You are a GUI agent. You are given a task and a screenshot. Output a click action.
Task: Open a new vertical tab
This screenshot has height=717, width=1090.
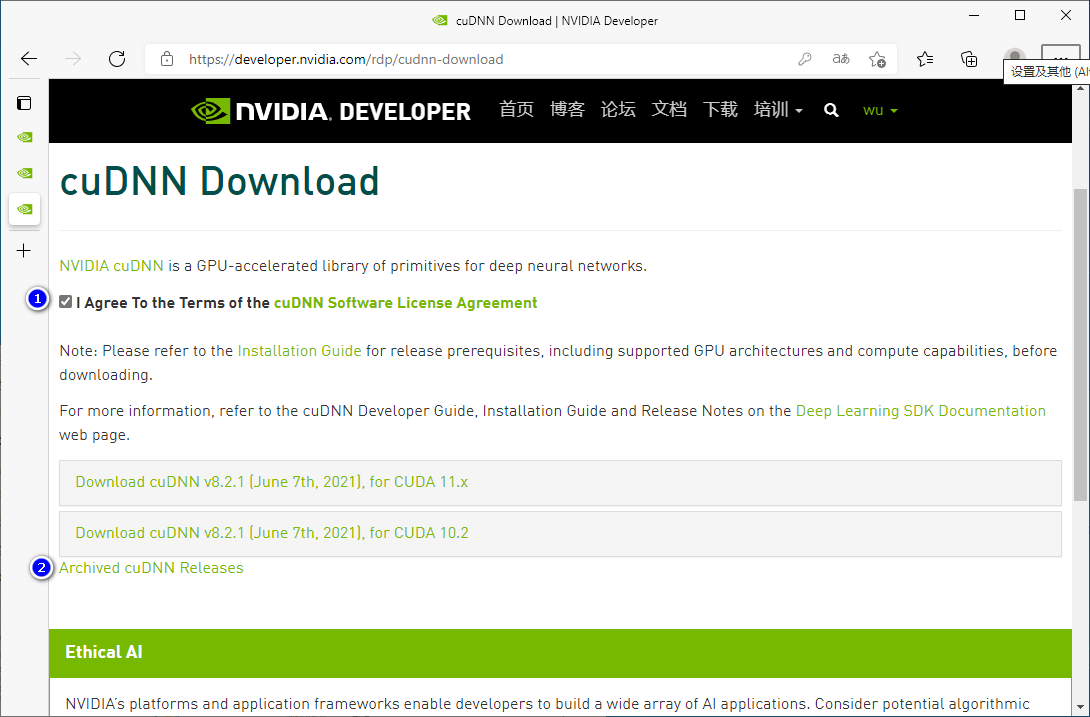pos(25,251)
